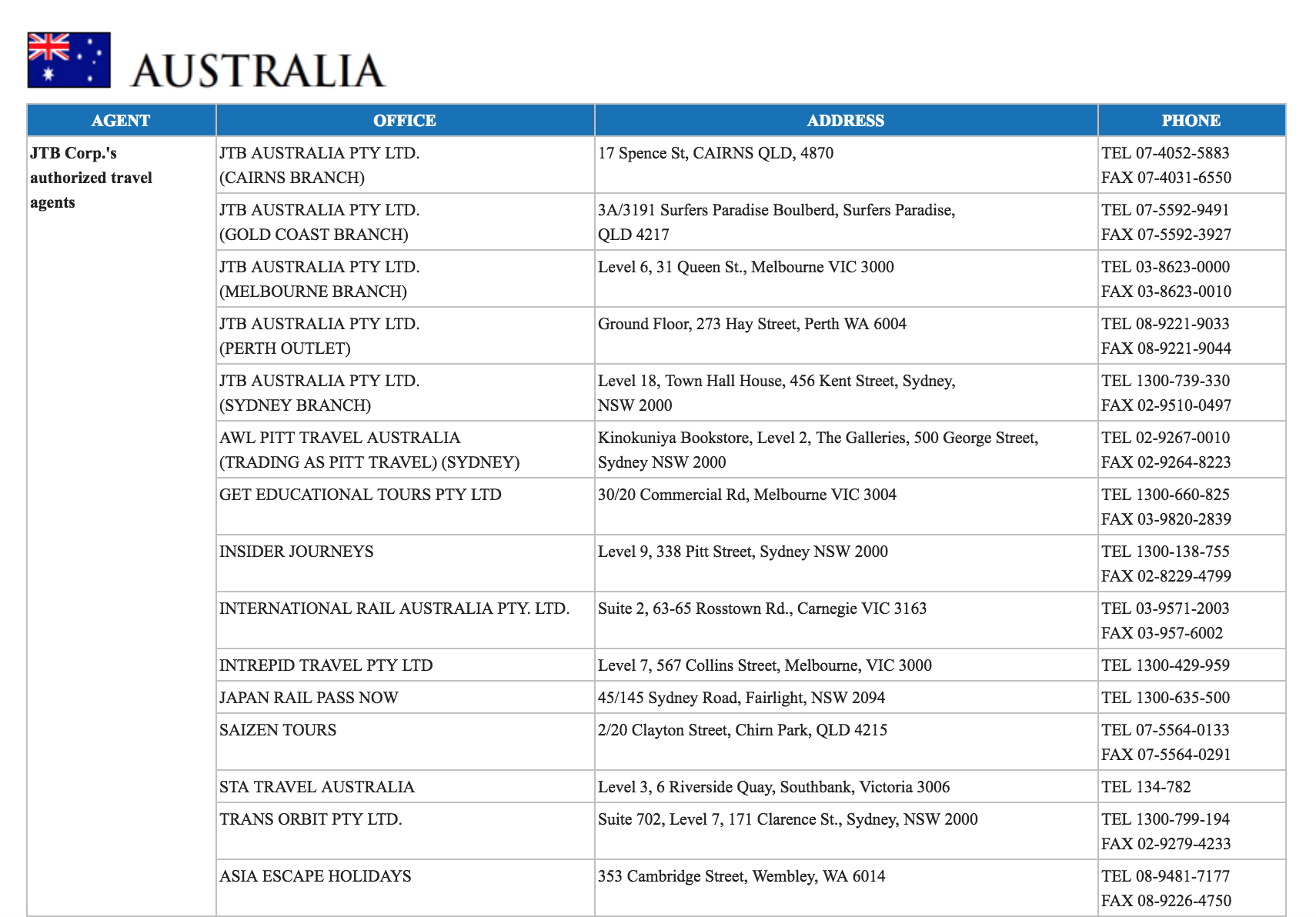Image resolution: width=1316 pixels, height=917 pixels.
Task: Select the OFFICE column header
Action: (405, 121)
